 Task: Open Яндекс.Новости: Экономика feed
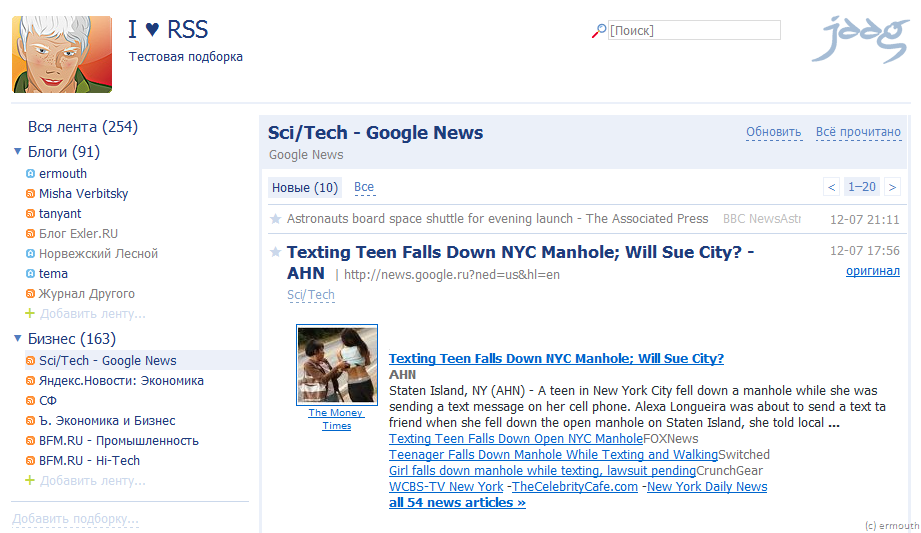click(x=121, y=380)
